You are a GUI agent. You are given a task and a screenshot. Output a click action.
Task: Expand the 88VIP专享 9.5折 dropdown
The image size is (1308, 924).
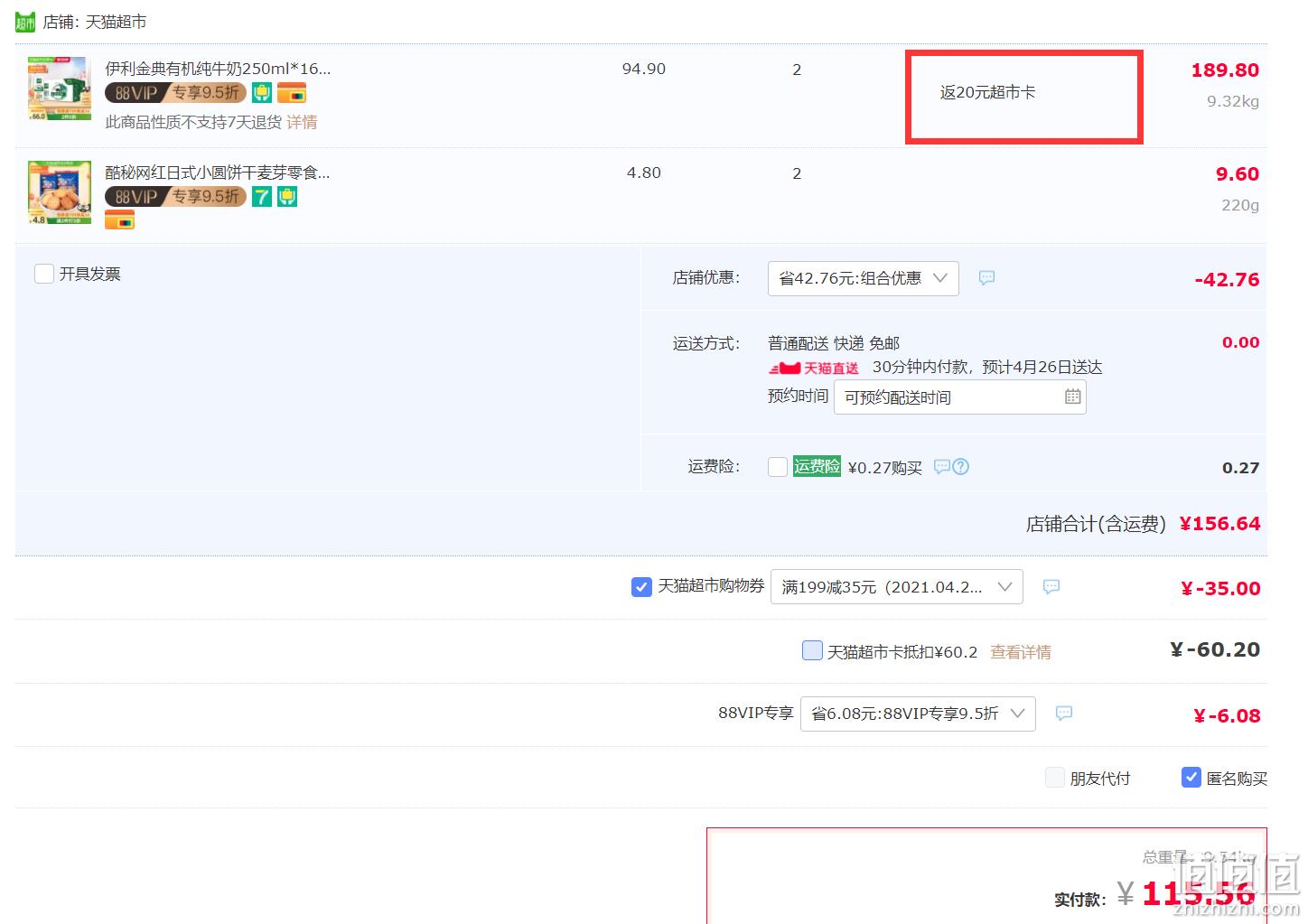918,714
